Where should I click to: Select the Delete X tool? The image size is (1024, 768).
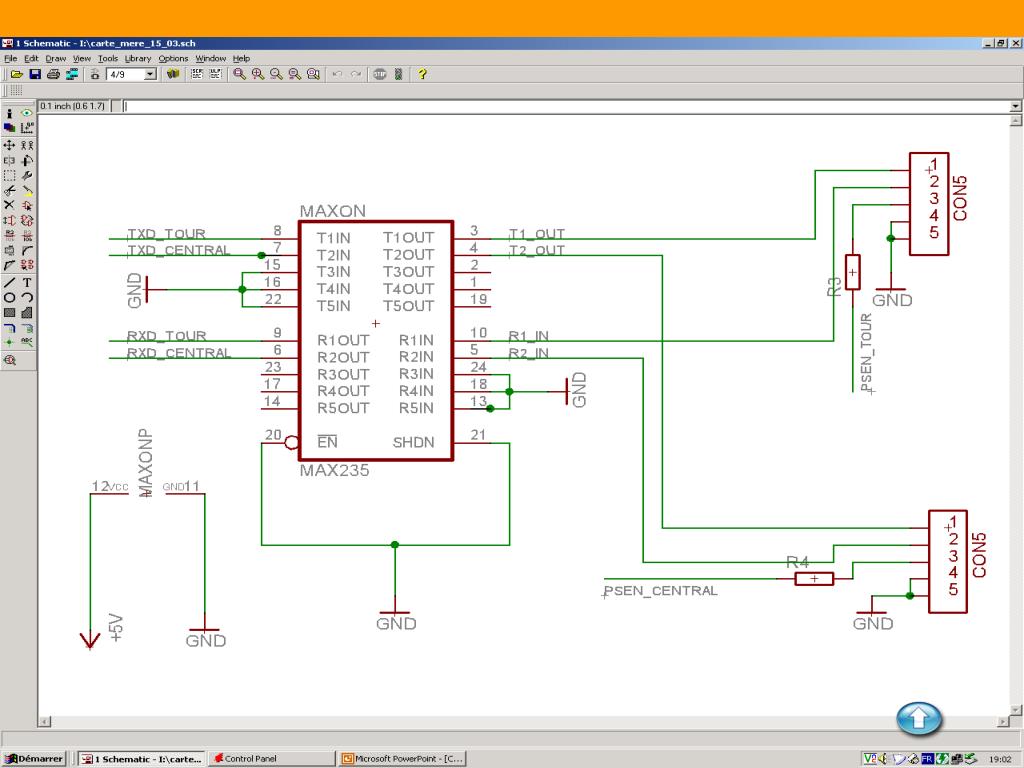coord(9,206)
